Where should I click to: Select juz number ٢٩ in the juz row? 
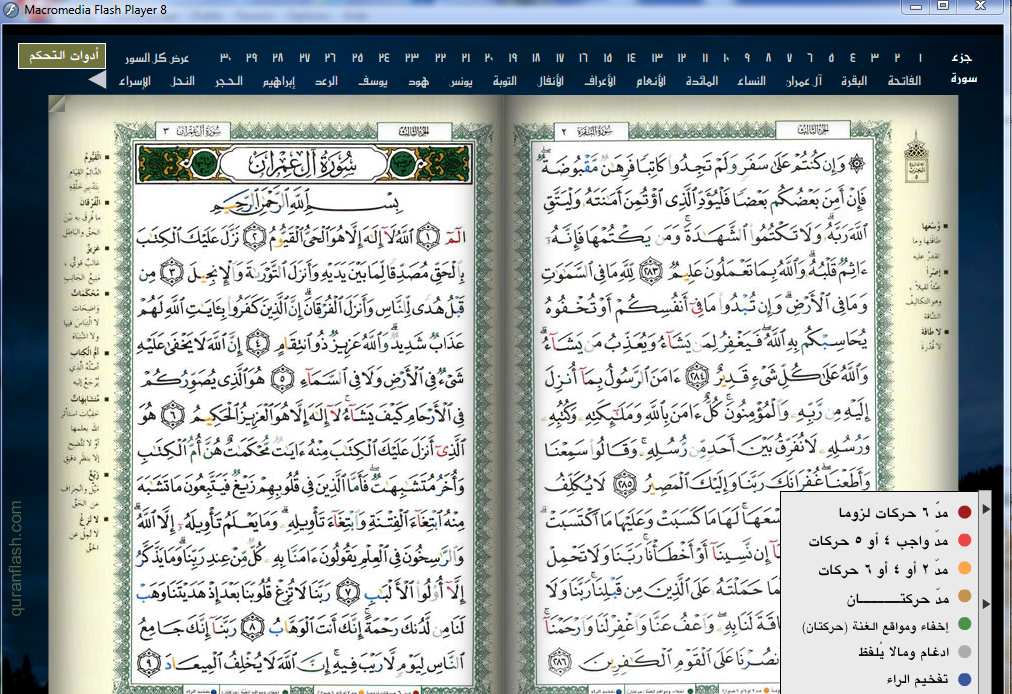pos(252,57)
